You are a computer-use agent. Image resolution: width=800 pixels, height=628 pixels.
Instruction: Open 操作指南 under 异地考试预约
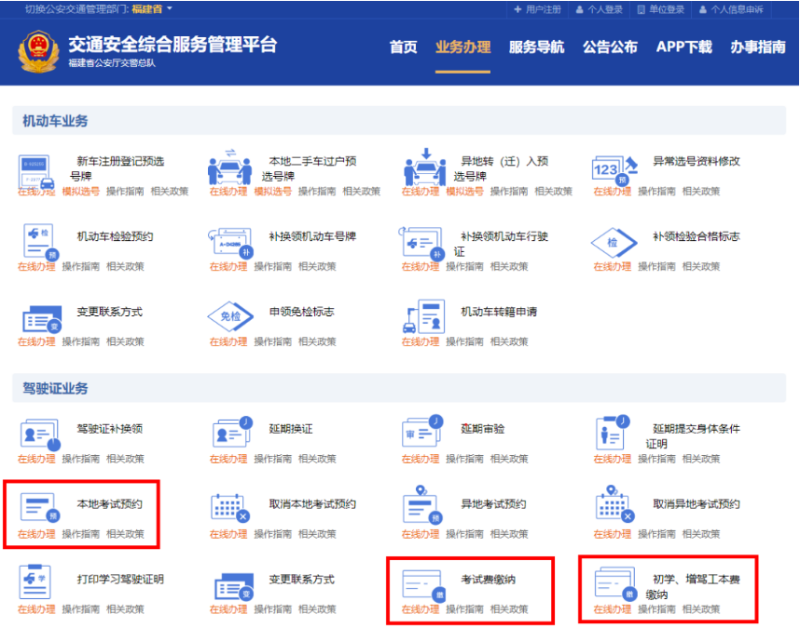point(464,534)
